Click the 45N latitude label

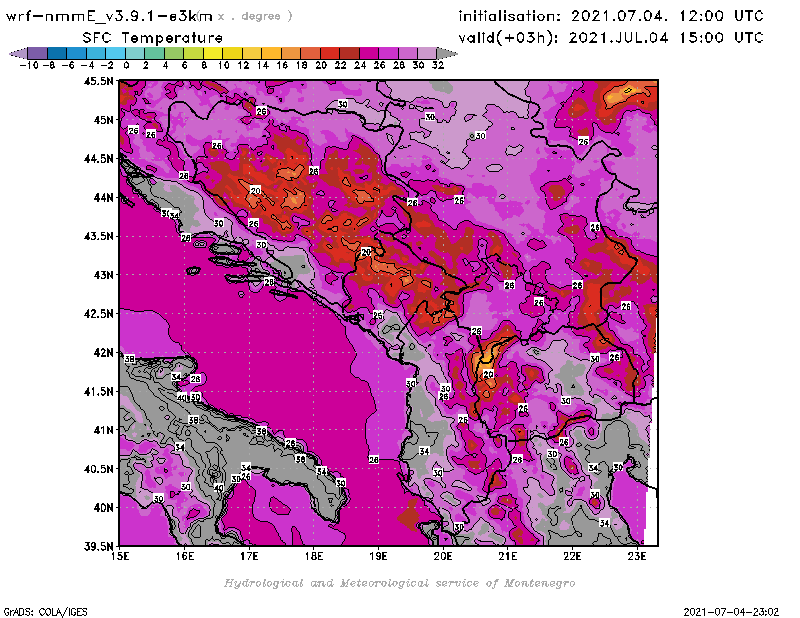(103, 120)
